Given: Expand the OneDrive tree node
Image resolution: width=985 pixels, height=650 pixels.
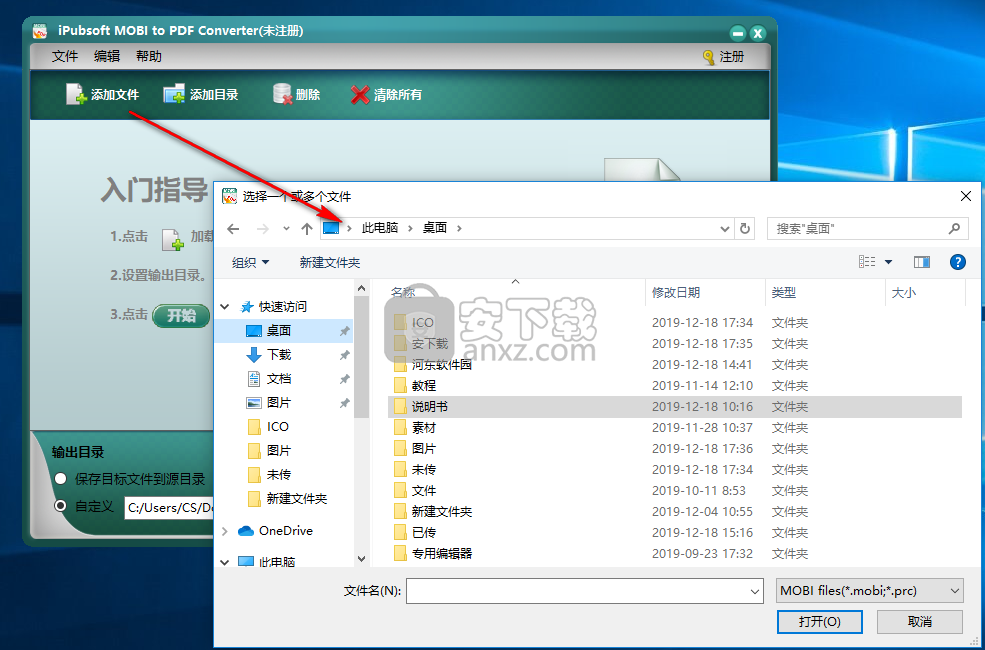Looking at the screenshot, I should click(225, 531).
